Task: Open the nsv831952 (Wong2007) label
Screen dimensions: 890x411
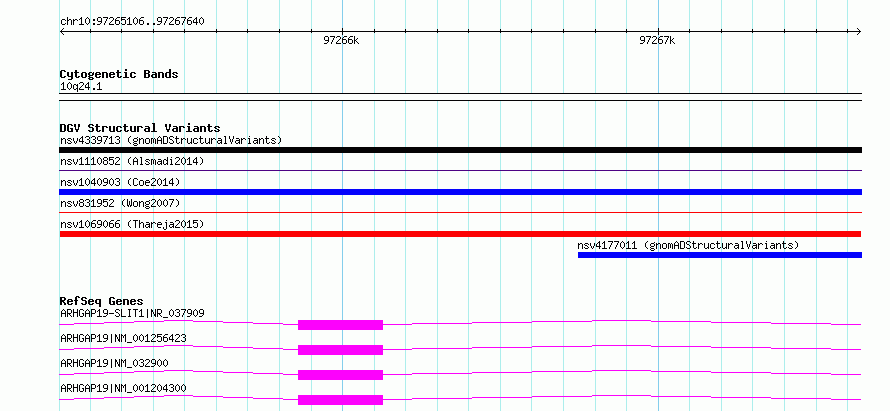Action: 120,203
